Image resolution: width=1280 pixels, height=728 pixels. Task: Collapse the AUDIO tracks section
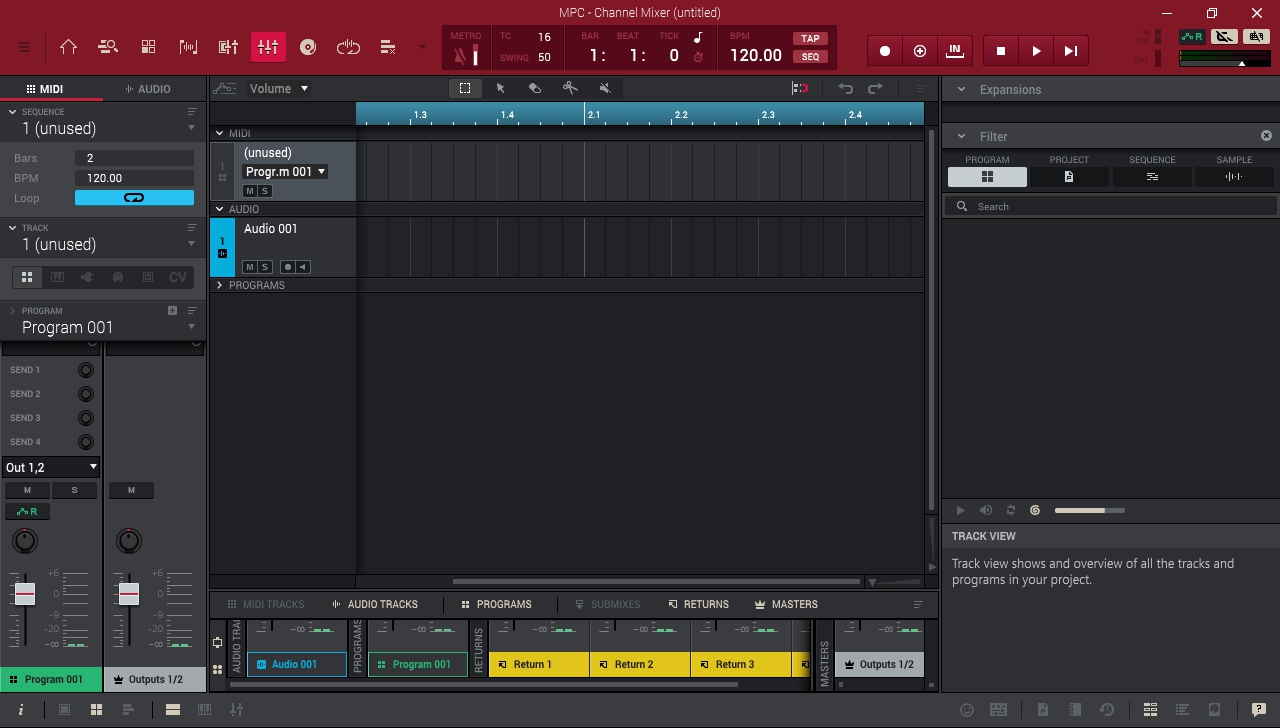220,209
